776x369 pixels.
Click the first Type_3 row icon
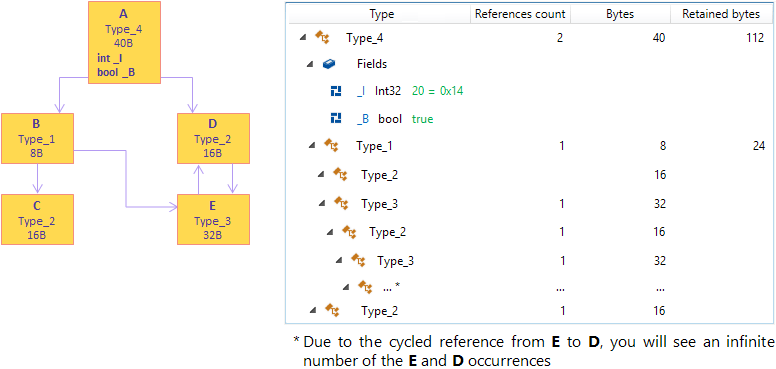(x=341, y=202)
